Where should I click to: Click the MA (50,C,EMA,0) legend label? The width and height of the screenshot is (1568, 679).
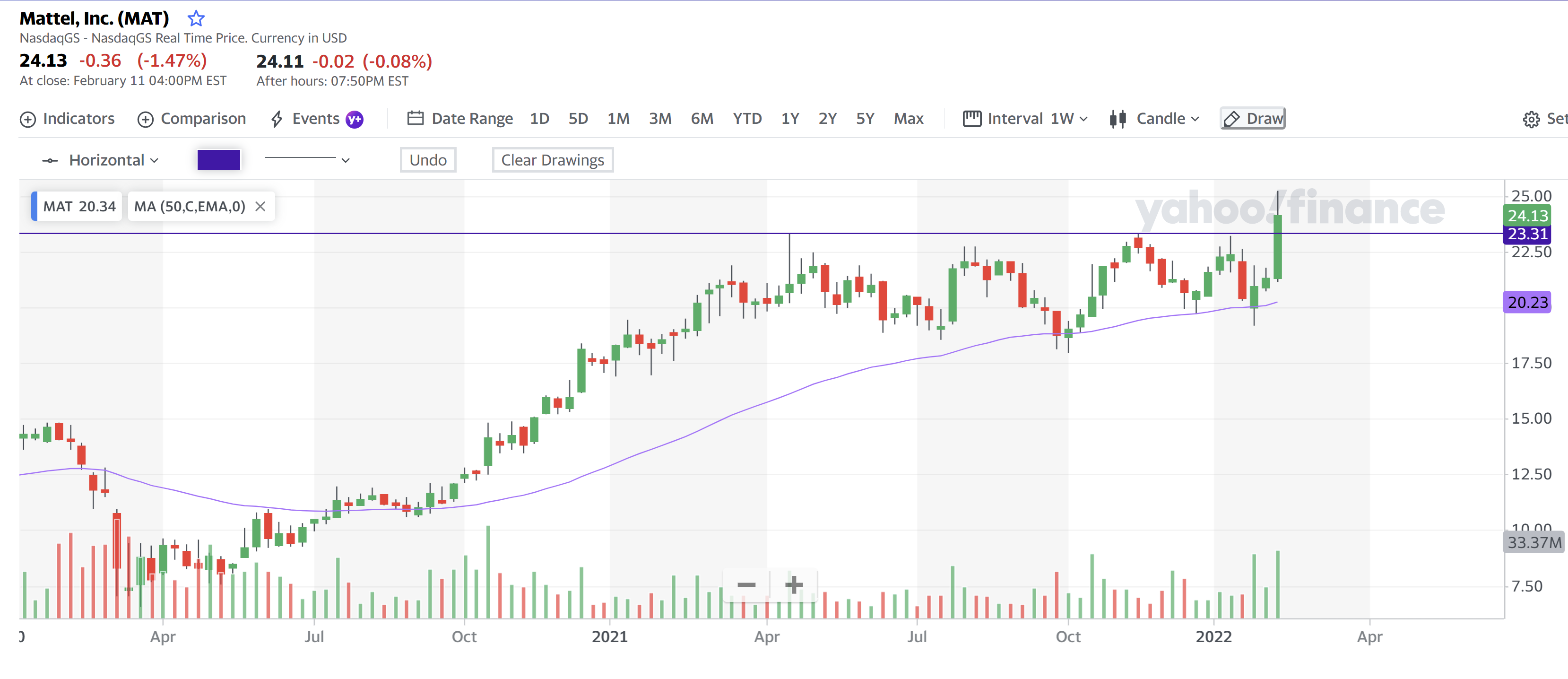click(190, 207)
